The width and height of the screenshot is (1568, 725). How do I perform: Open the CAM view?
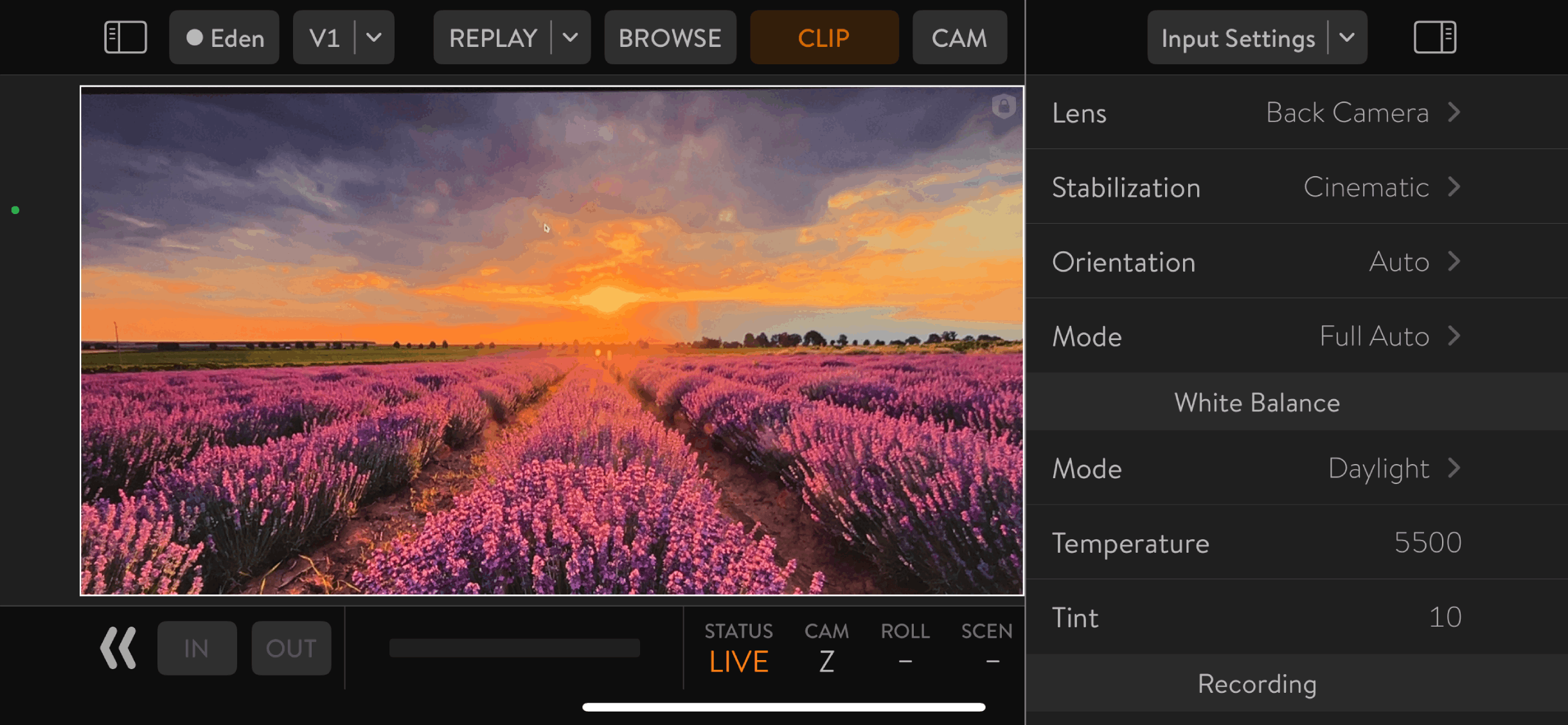pyautogui.click(x=959, y=37)
